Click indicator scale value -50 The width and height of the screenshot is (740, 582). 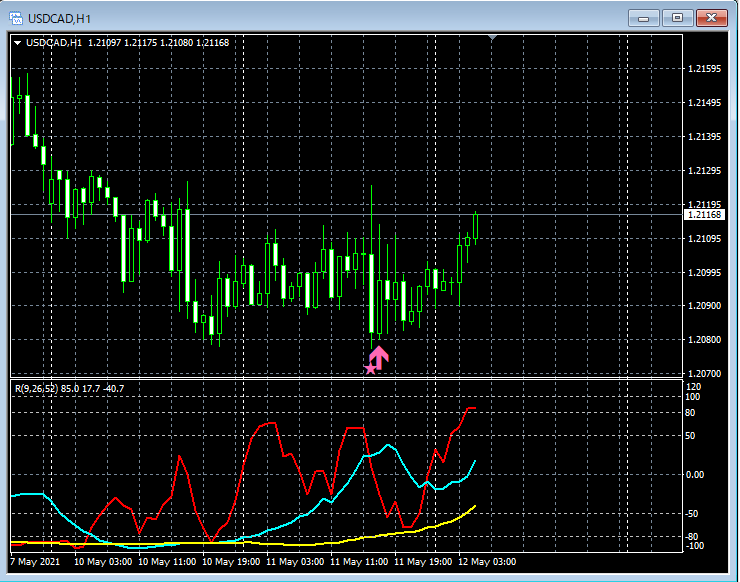click(x=692, y=514)
